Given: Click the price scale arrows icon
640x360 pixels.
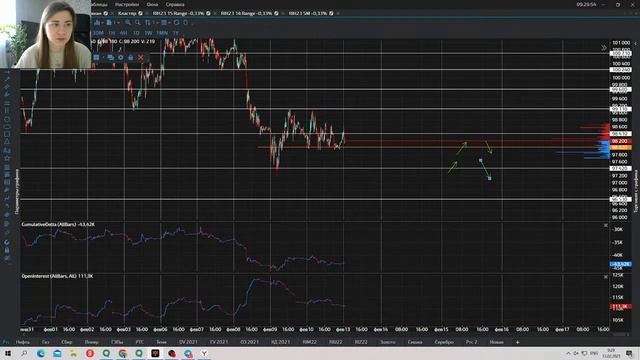Looking at the screenshot, I should pyautogui.click(x=148, y=22).
